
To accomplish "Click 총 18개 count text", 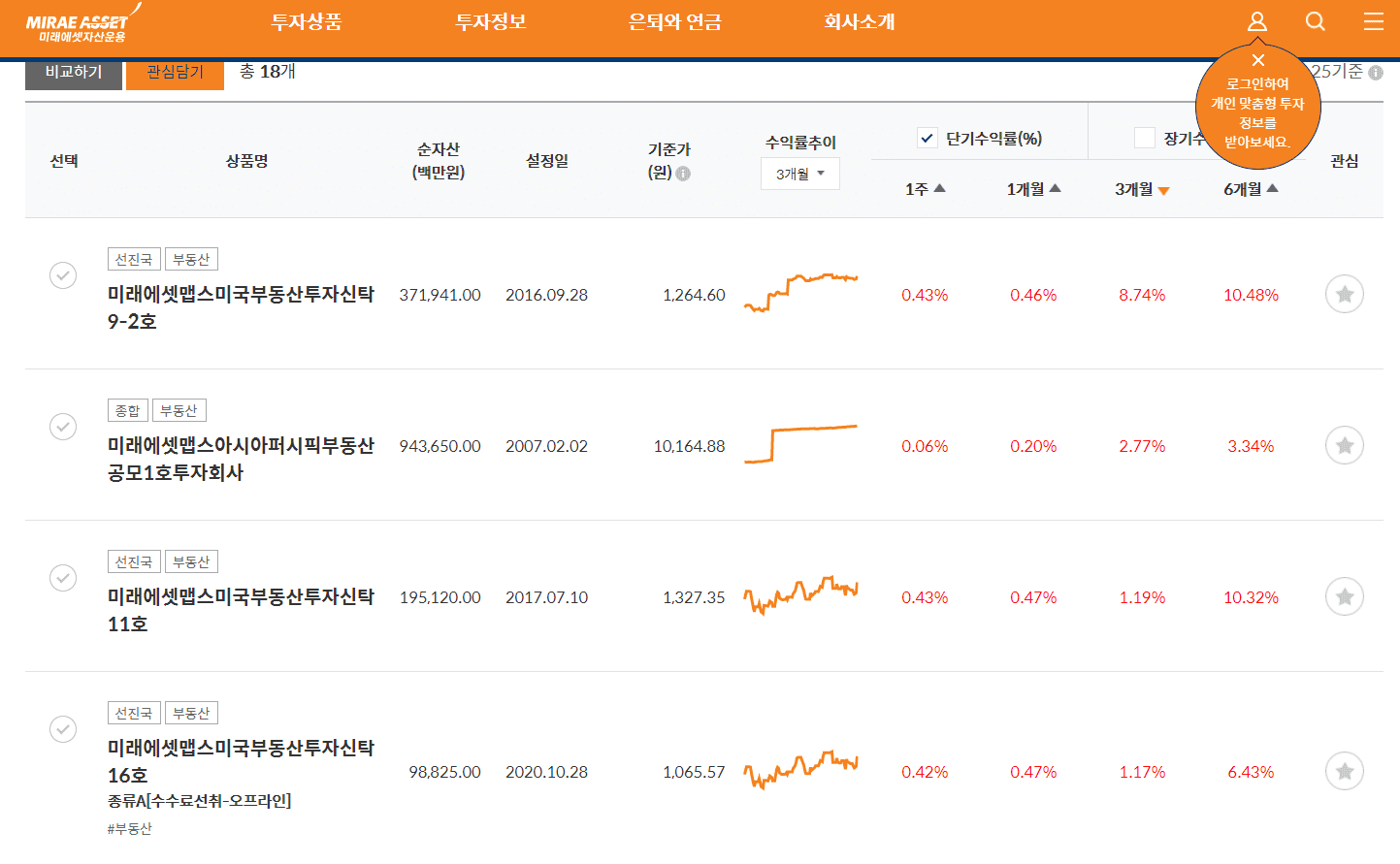I will 268,72.
